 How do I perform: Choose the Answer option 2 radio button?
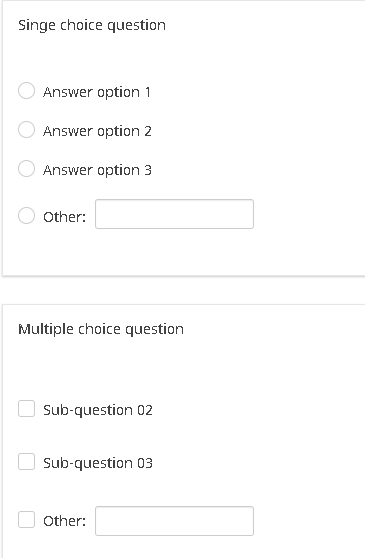26,129
